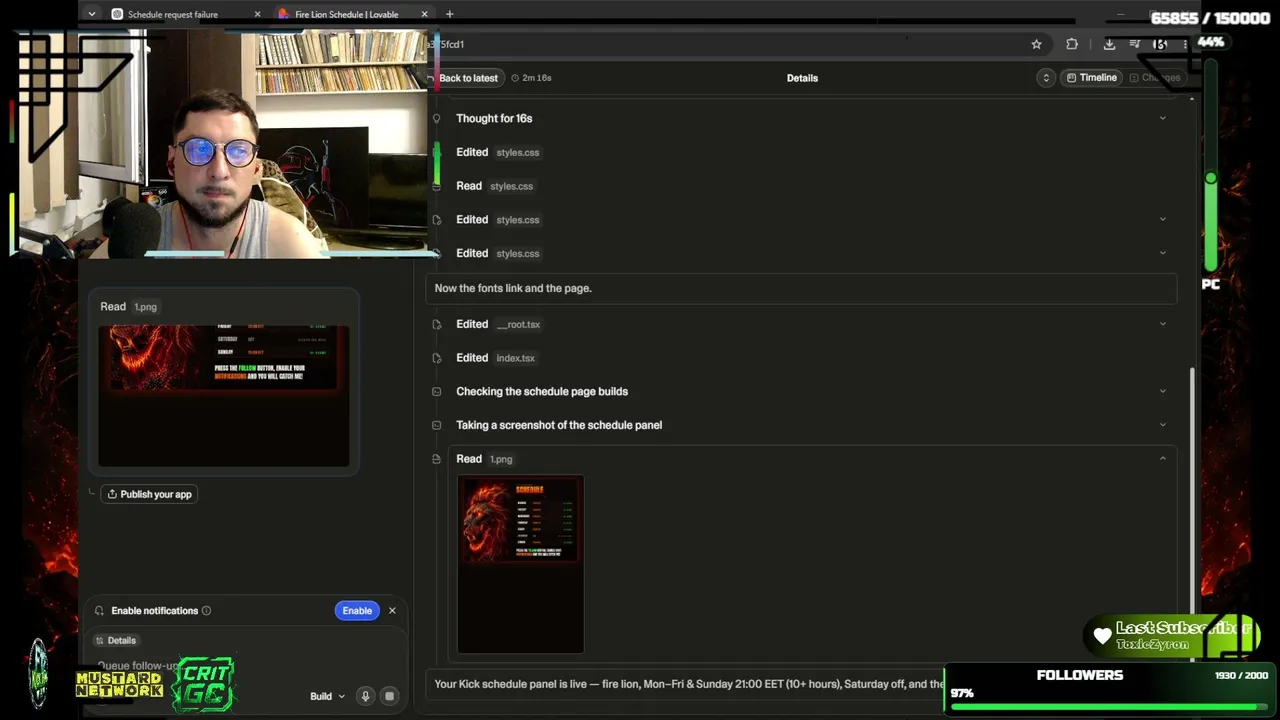This screenshot has width=1280, height=720.
Task: Click Back to latest button
Action: pos(467,78)
